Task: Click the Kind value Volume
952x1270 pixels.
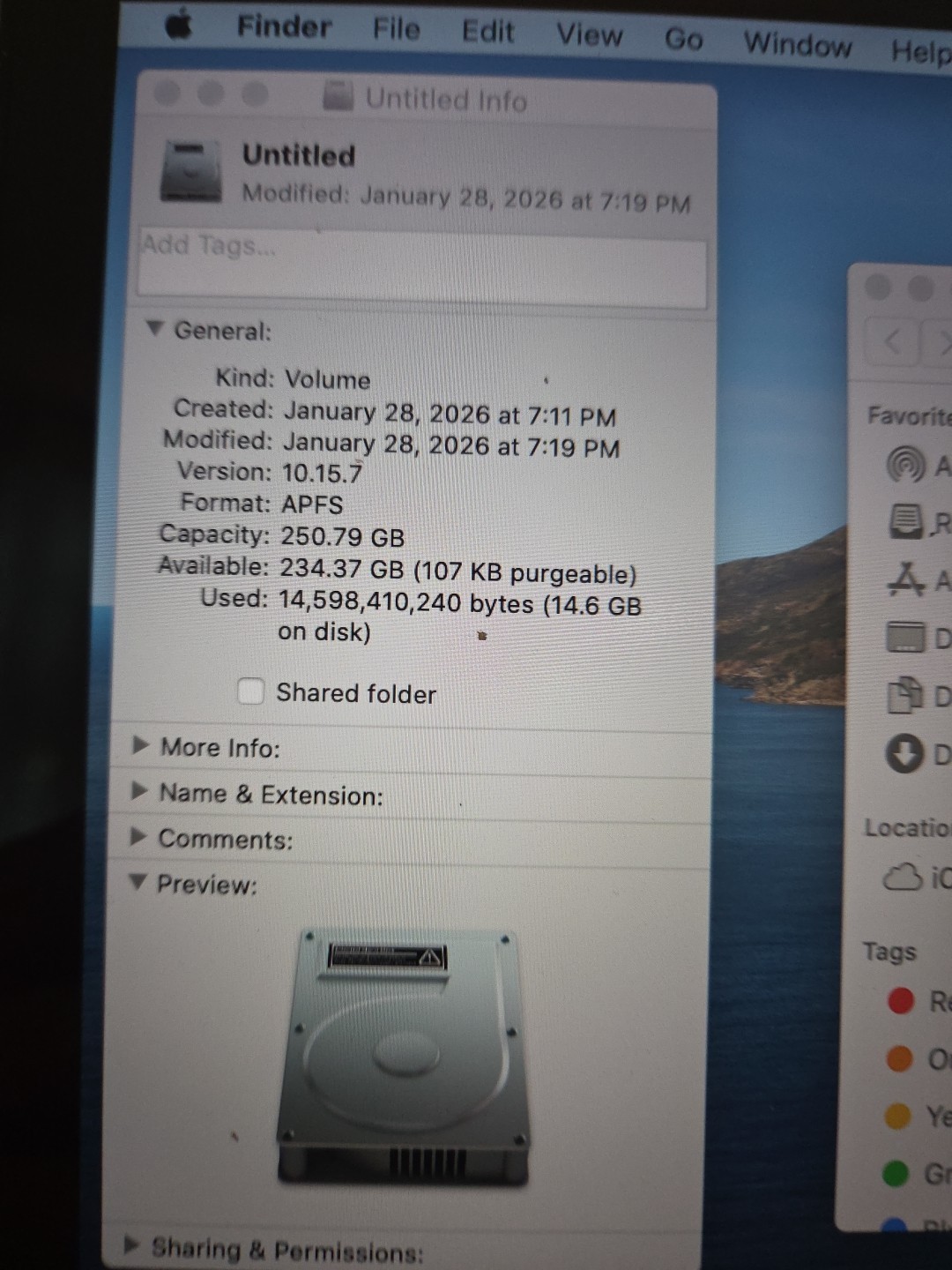Action: pyautogui.click(x=327, y=379)
